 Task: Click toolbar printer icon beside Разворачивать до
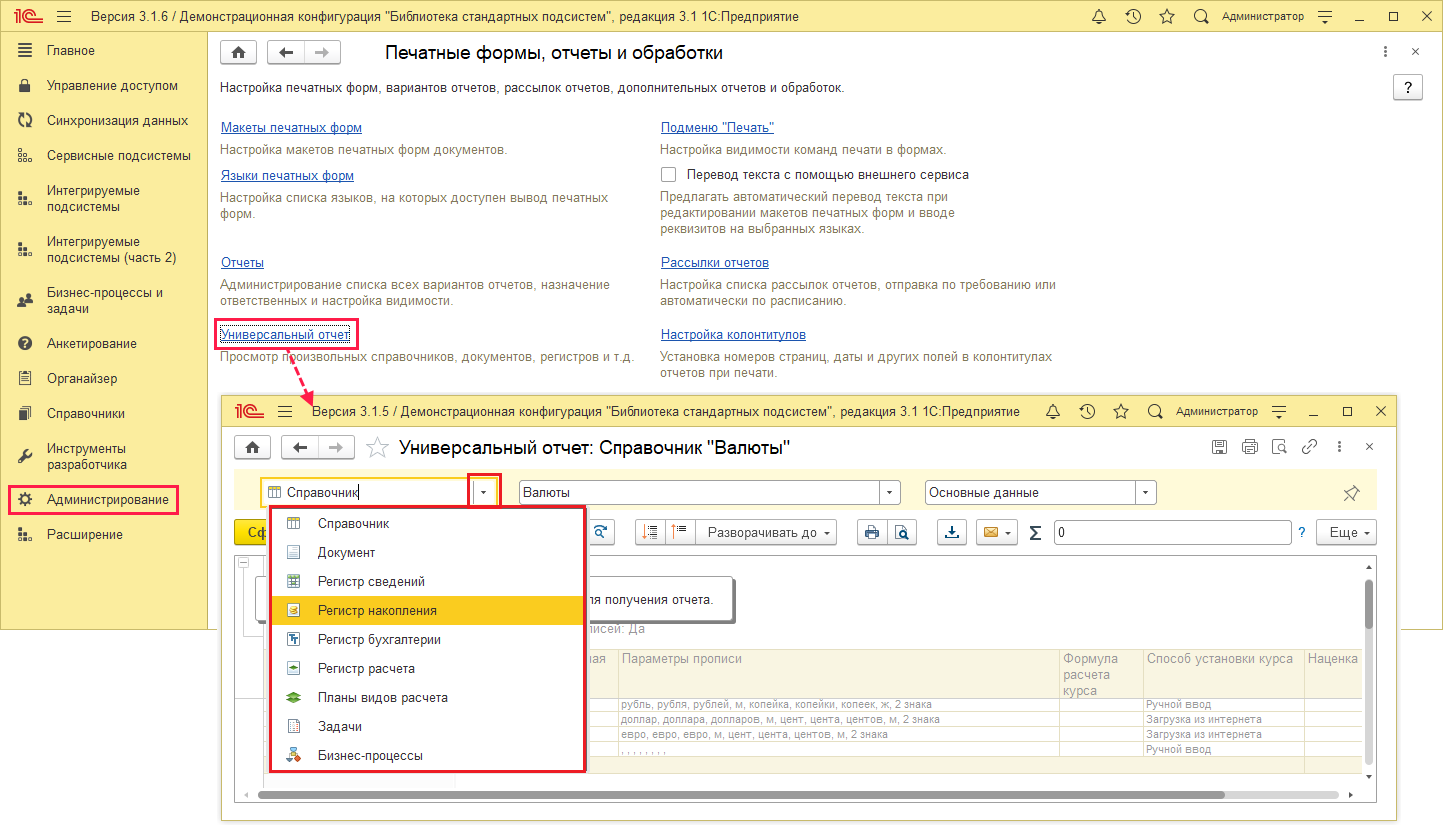click(871, 533)
